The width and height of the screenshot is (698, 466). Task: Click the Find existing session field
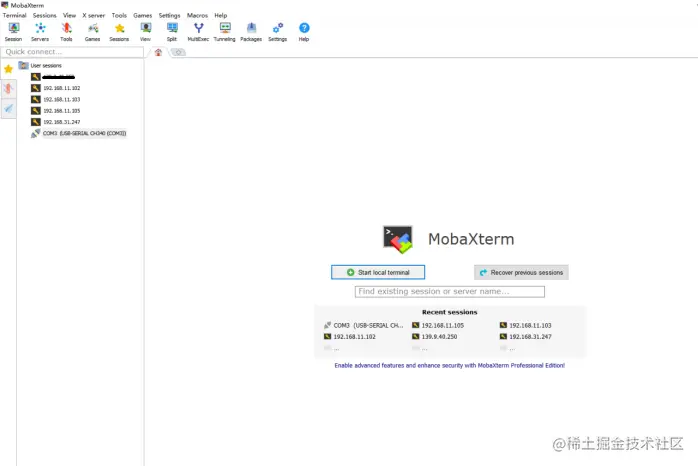coord(450,292)
